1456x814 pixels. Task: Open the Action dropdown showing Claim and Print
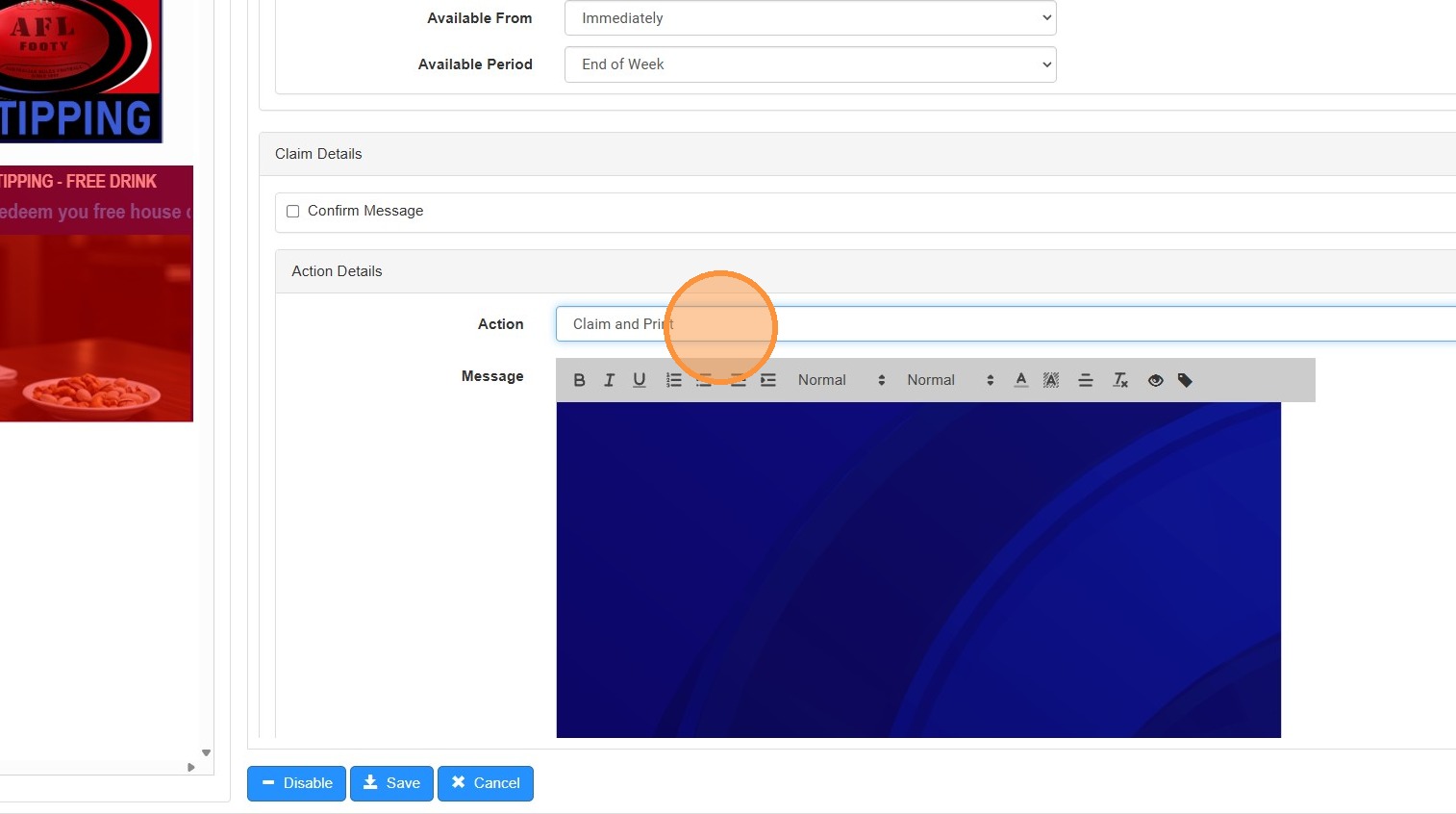point(1005,324)
